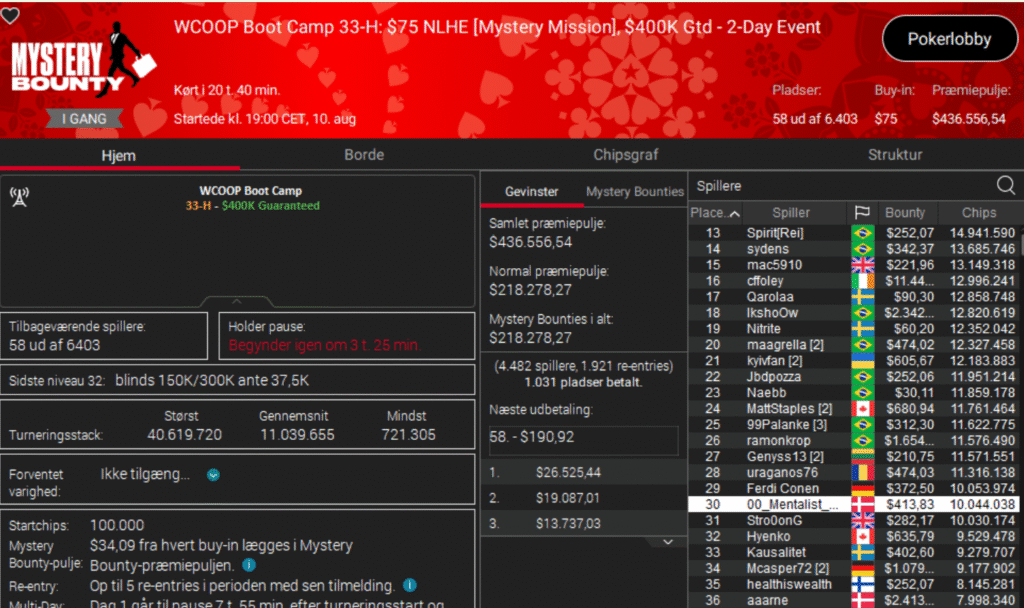Viewport: 1024px width, 608px height.
Task: Click the Holder pause countdown box
Action: click(x=347, y=336)
